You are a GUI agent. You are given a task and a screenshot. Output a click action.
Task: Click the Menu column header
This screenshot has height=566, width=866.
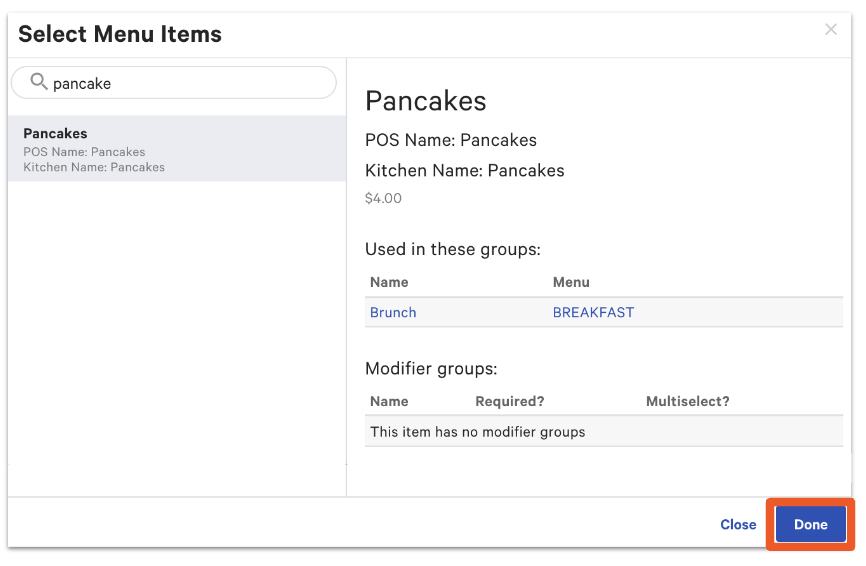tap(571, 282)
